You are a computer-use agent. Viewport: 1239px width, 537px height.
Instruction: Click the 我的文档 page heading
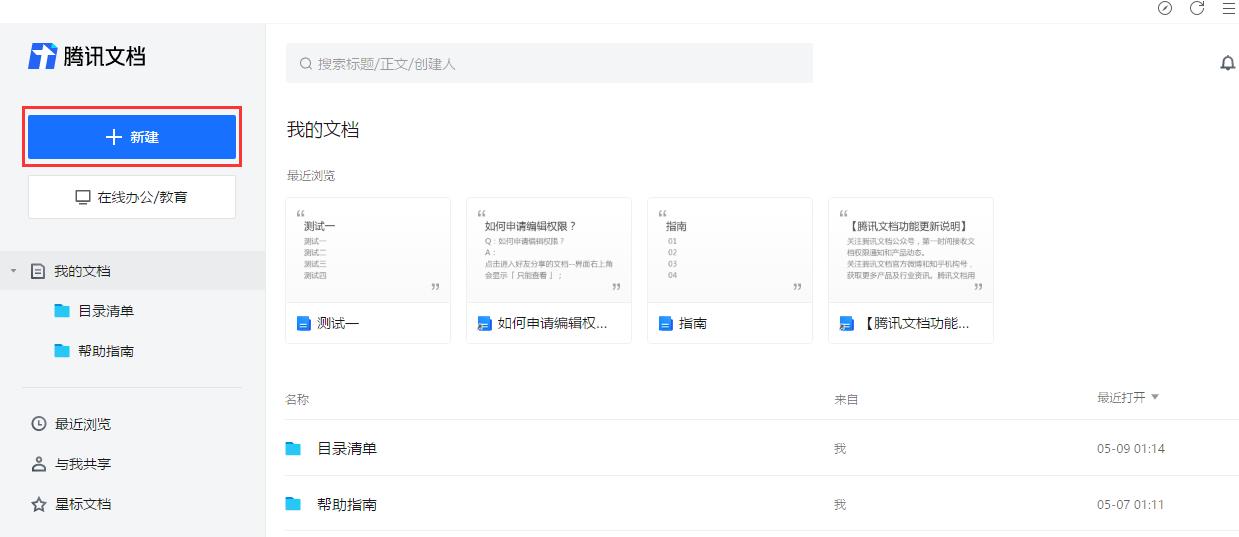pyautogui.click(x=323, y=130)
